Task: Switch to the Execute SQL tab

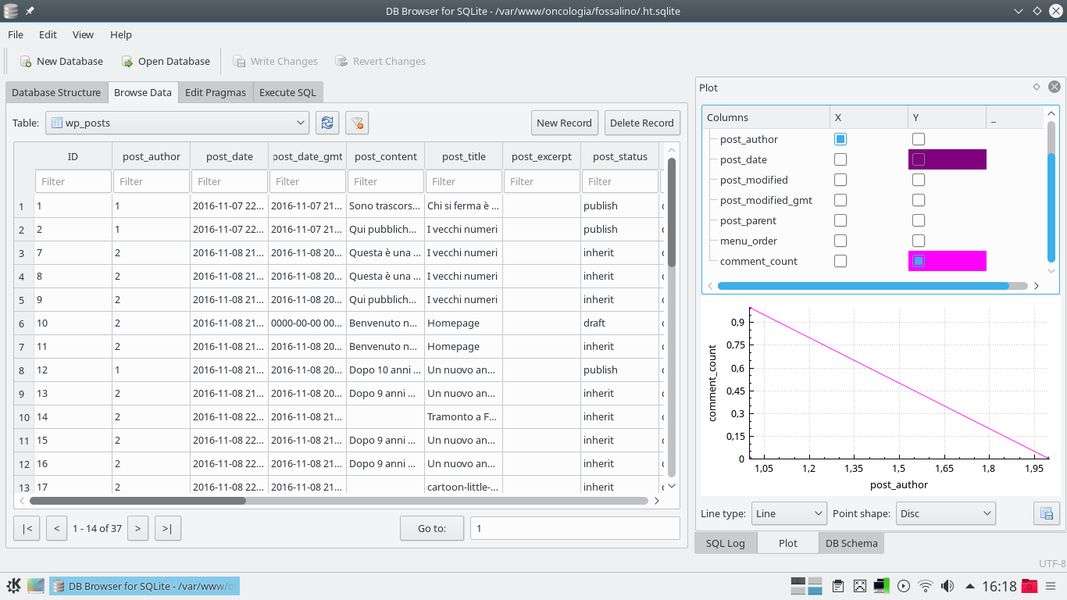Action: pyautogui.click(x=287, y=92)
